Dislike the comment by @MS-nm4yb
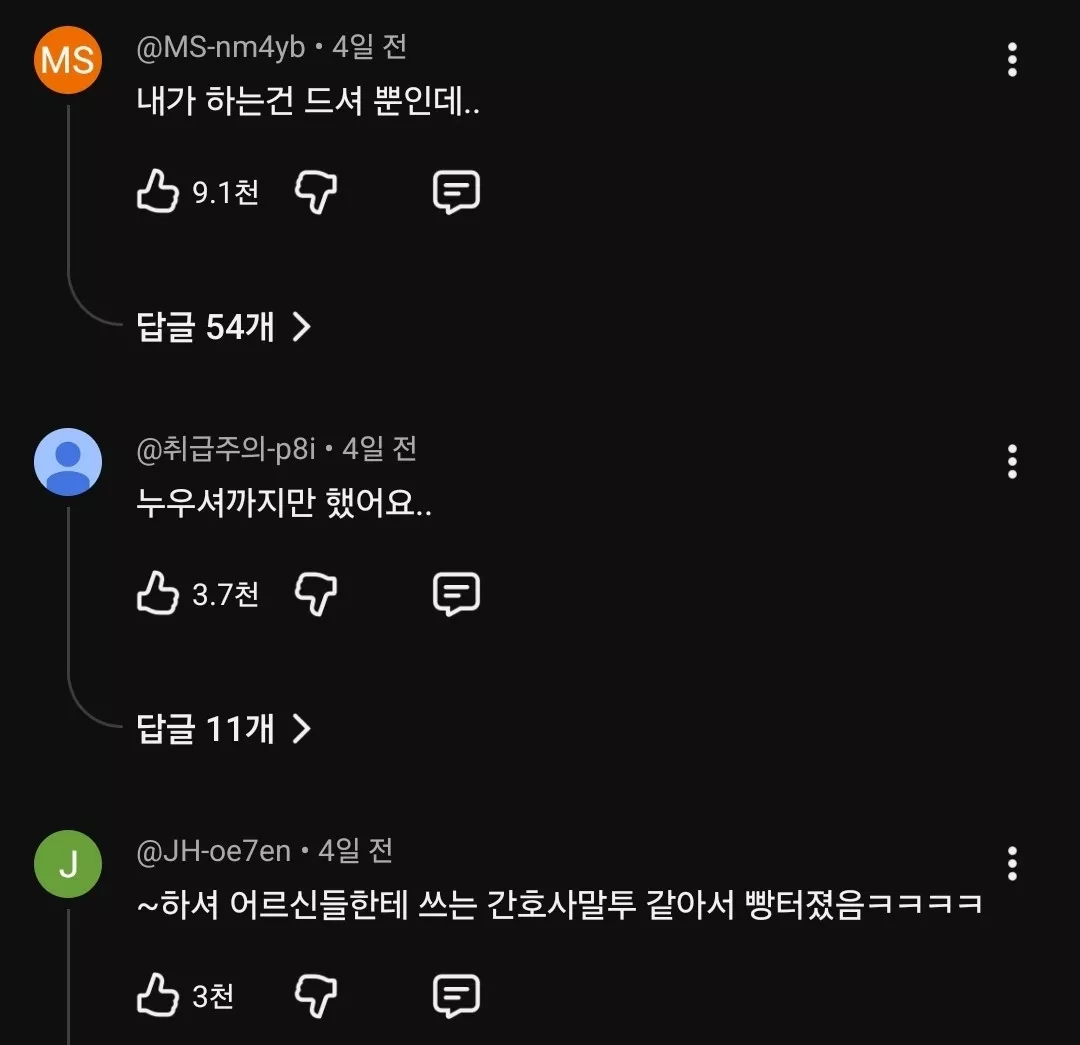Image resolution: width=1080 pixels, height=1045 pixels. pyautogui.click(x=316, y=191)
